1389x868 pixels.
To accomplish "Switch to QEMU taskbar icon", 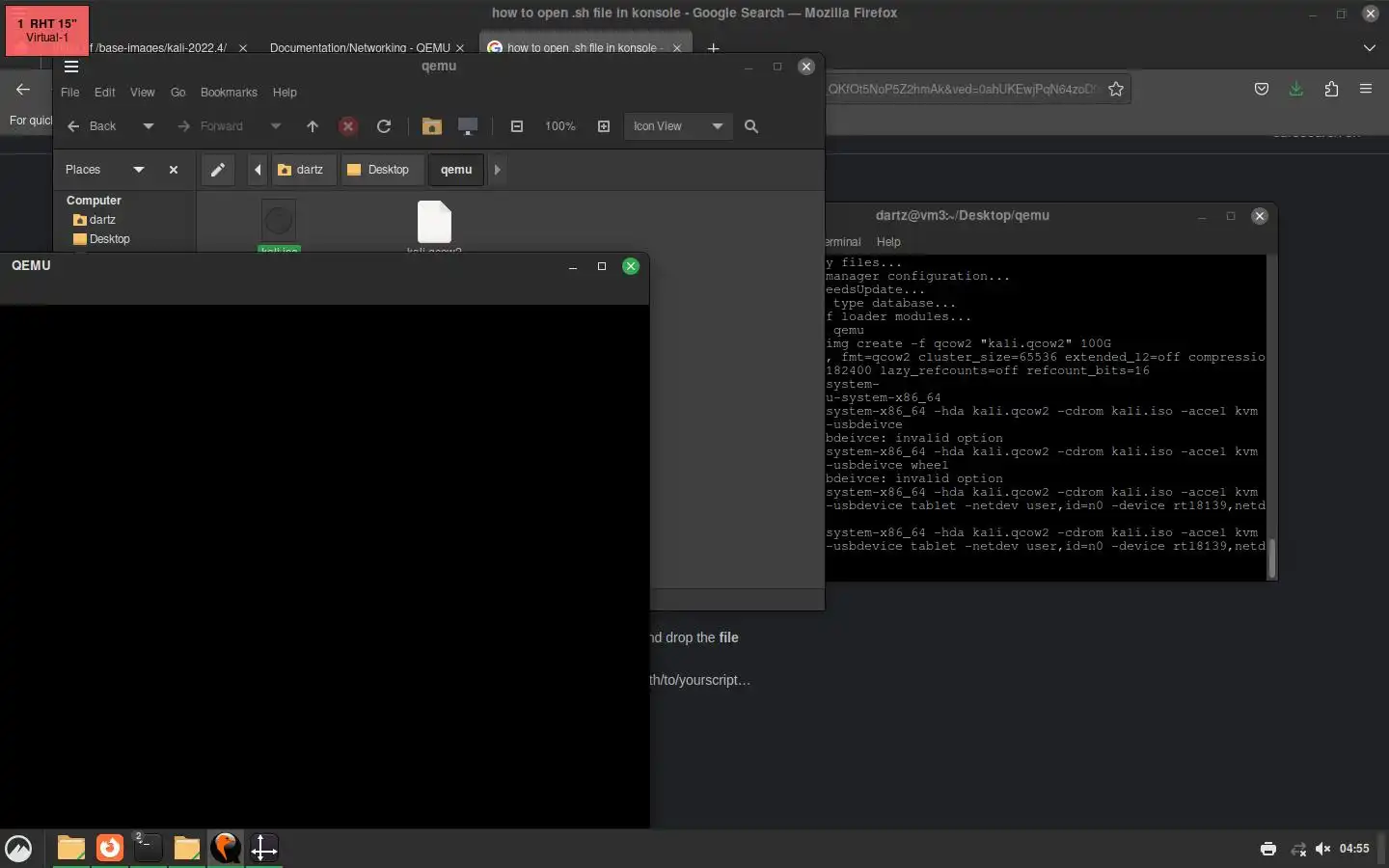I will tap(225, 849).
